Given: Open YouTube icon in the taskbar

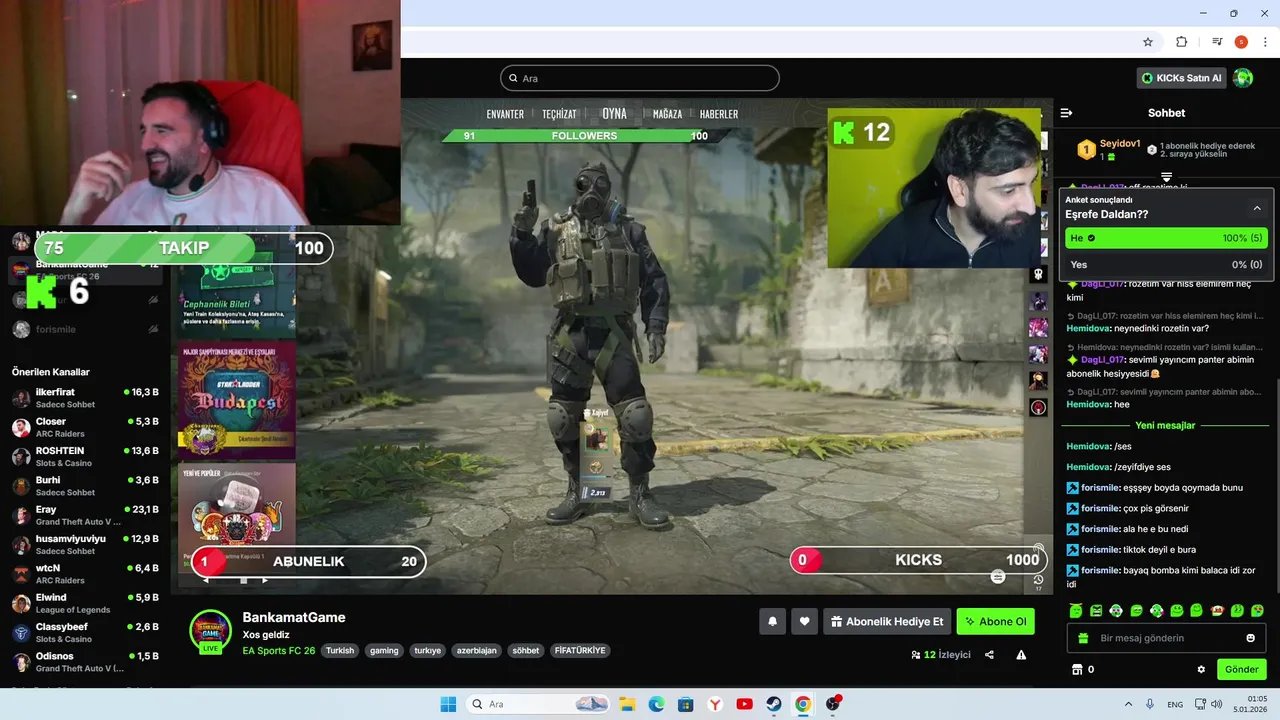Looking at the screenshot, I should pyautogui.click(x=744, y=704).
